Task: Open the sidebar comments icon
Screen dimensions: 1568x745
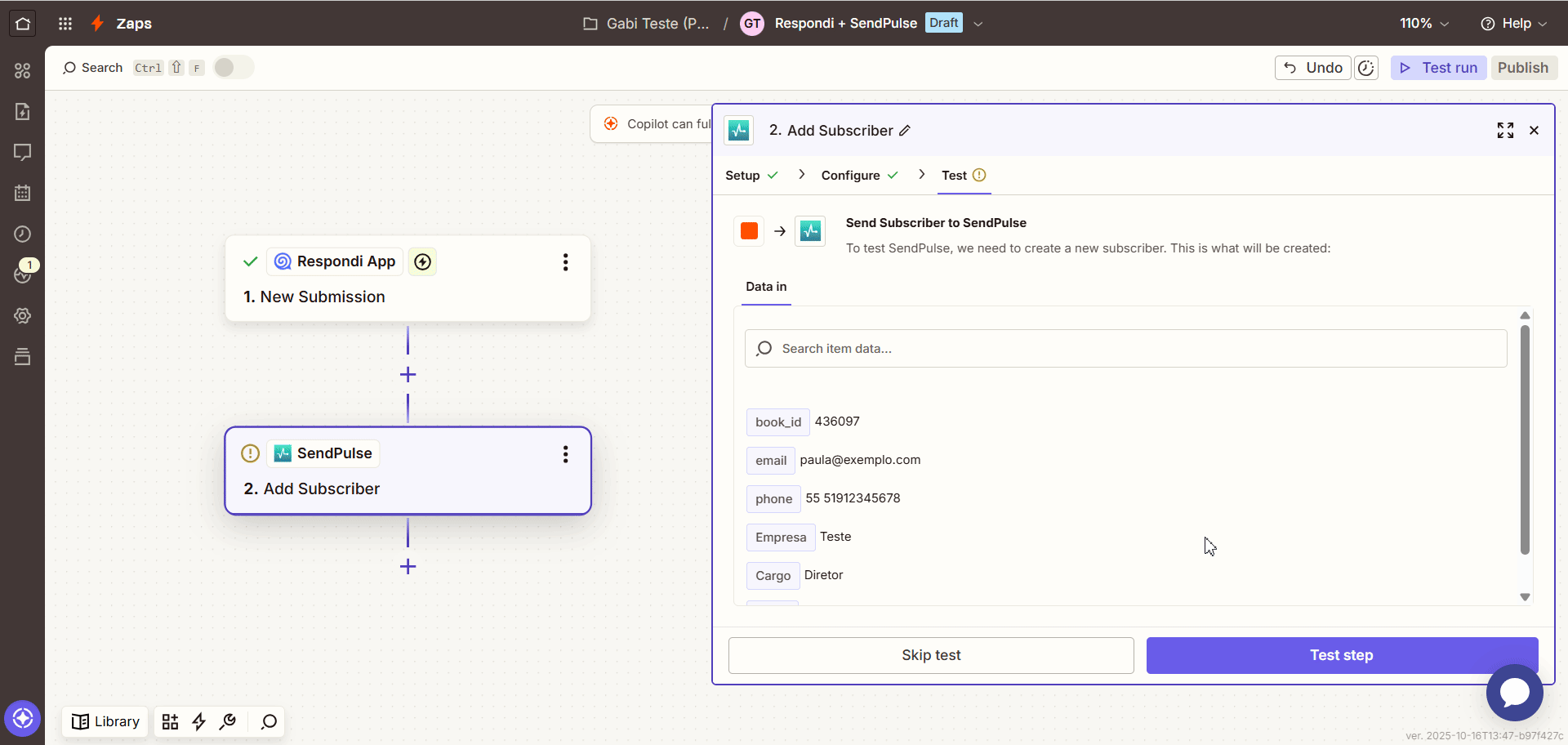Action: pyautogui.click(x=23, y=153)
